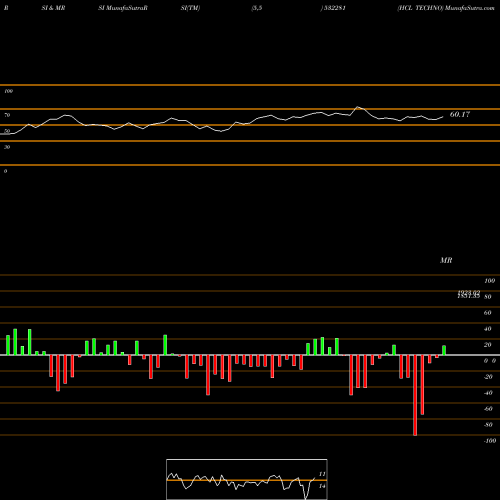This screenshot has width=500, height=500.
Task: Click the RSI line peak touching 70 level
Action: pos(358,107)
